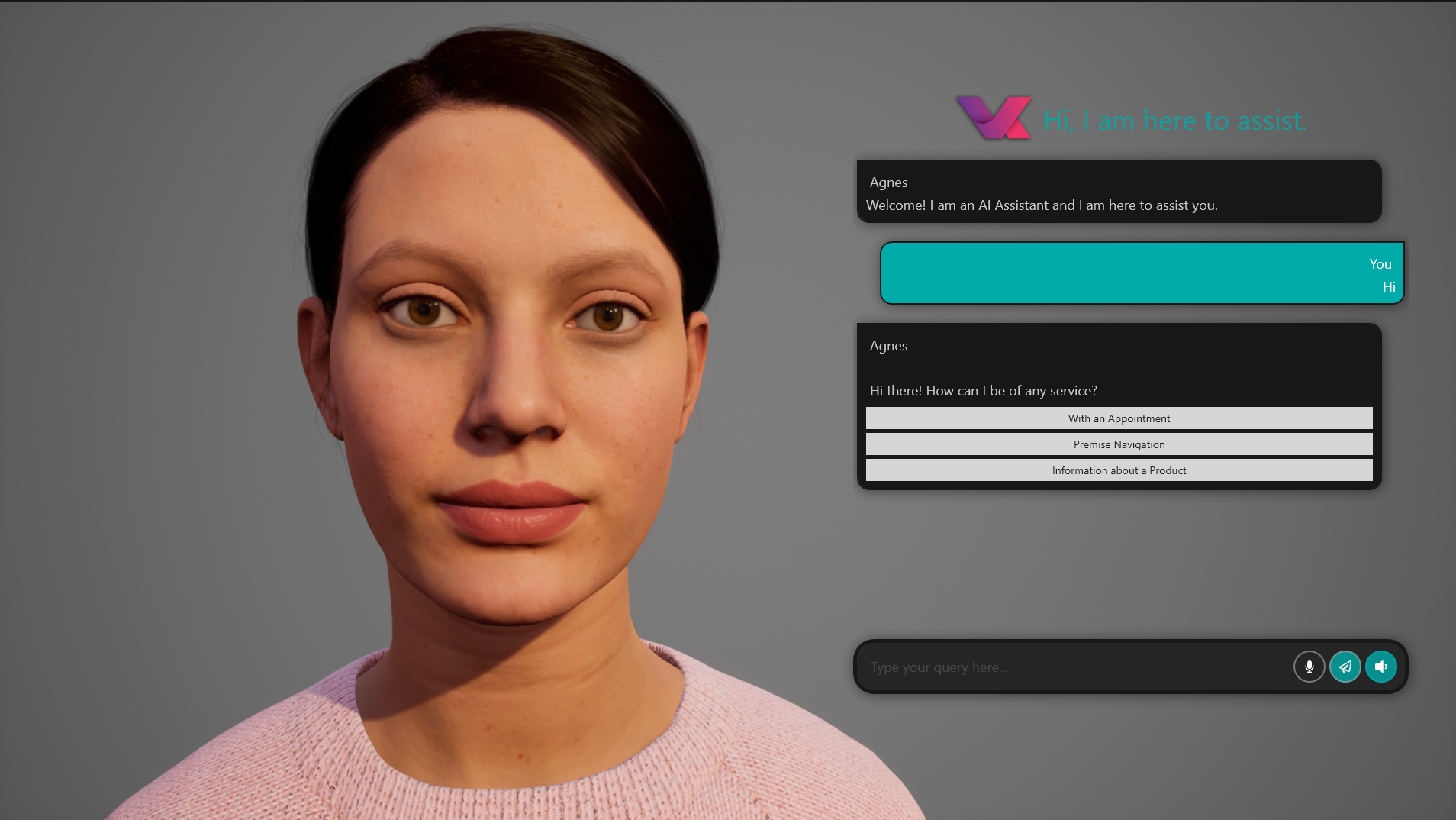
Task: Select the 'With an Appointment' option
Action: [1119, 418]
